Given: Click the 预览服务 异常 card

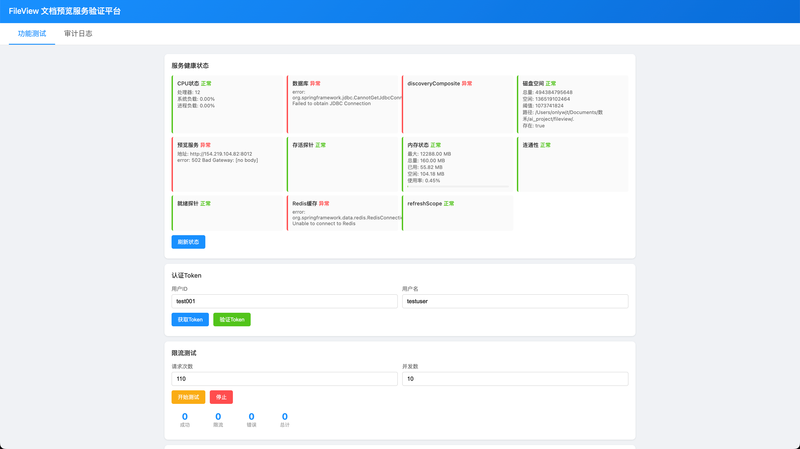Looking at the screenshot, I should [x=227, y=164].
